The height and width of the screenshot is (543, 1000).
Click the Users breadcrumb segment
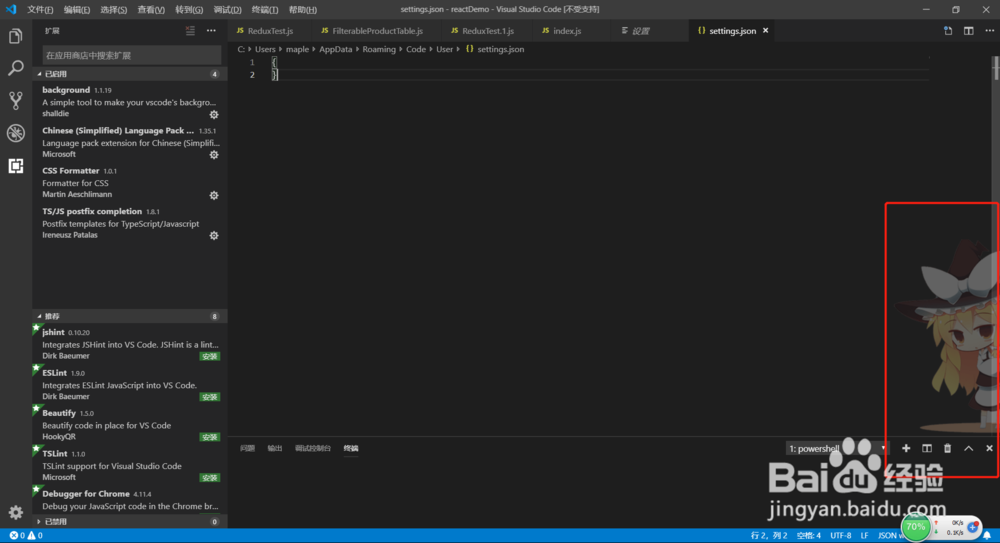click(x=265, y=49)
